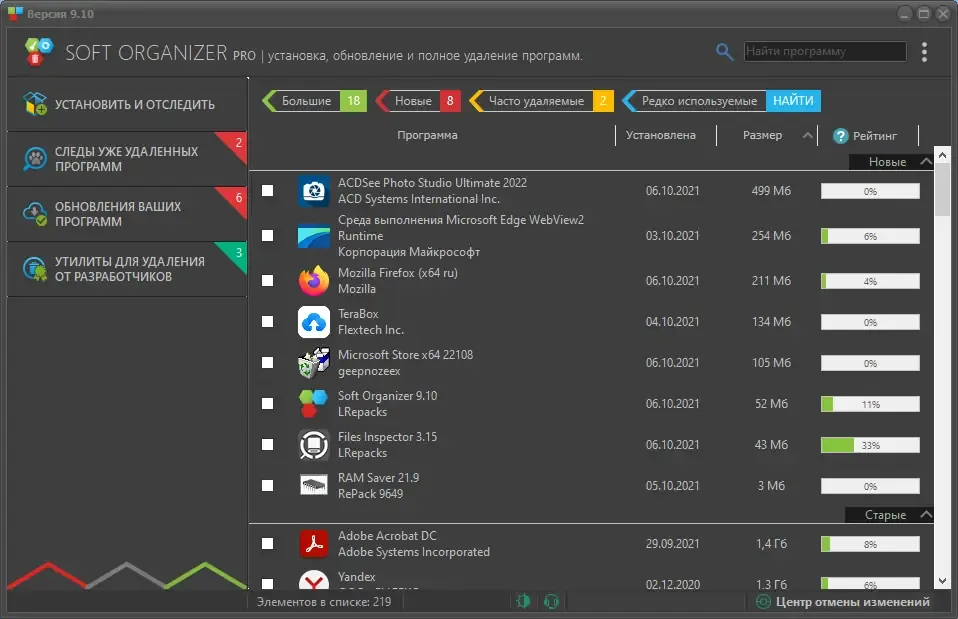
Task: Click the paw-print traces icon
Action: pos(35,159)
